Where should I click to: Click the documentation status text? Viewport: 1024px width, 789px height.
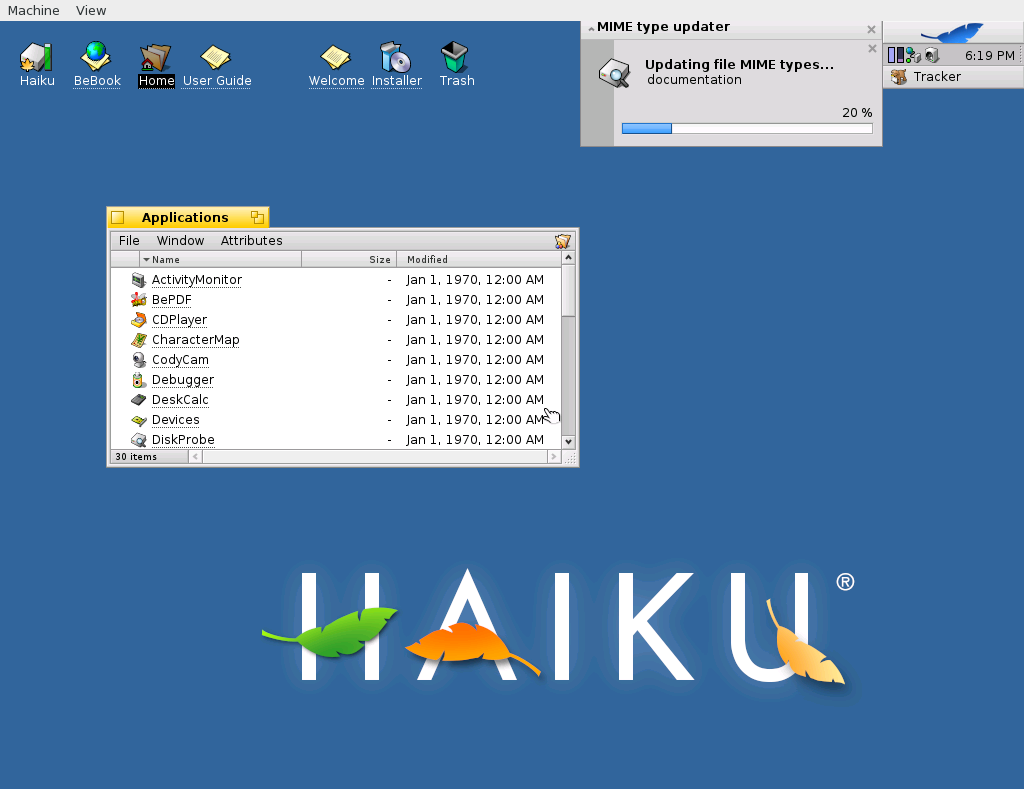pos(694,80)
